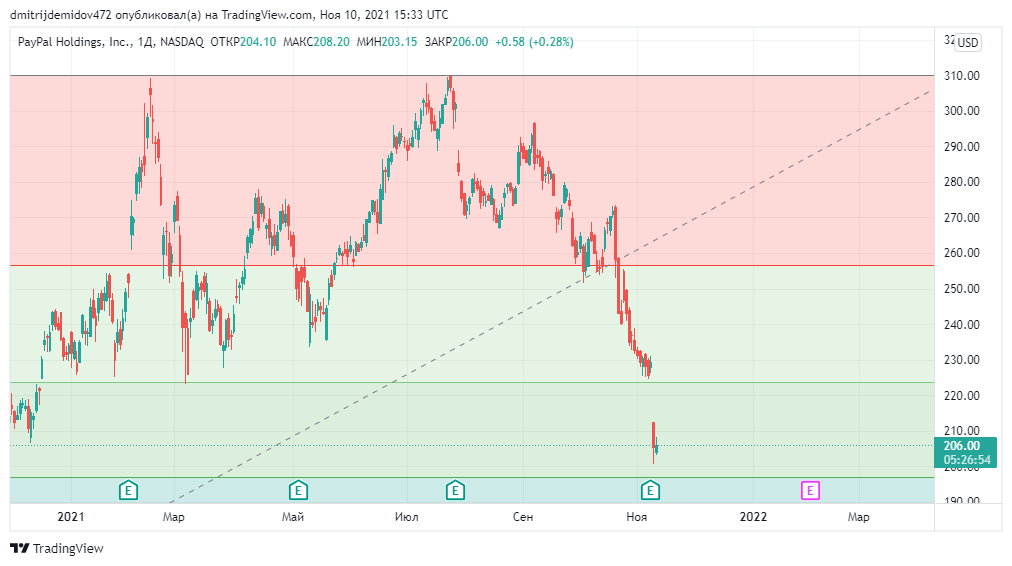The width and height of the screenshot is (1012, 566).
Task: Click the 230.00 price axis label
Action: 962,360
